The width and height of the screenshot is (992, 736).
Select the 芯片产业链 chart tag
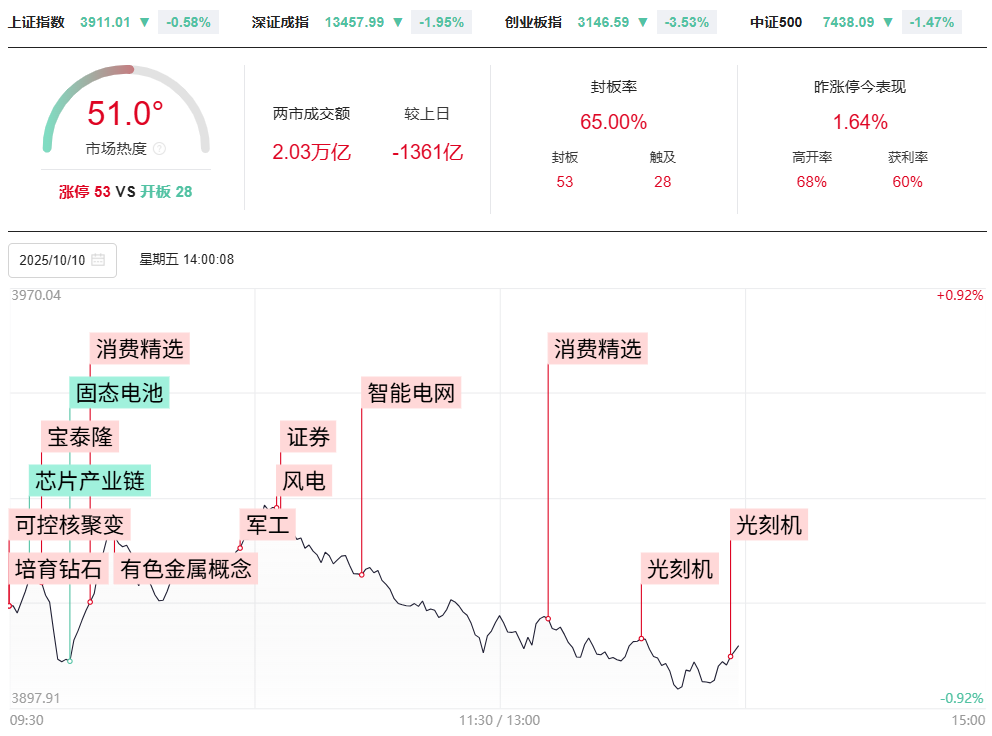tap(90, 481)
